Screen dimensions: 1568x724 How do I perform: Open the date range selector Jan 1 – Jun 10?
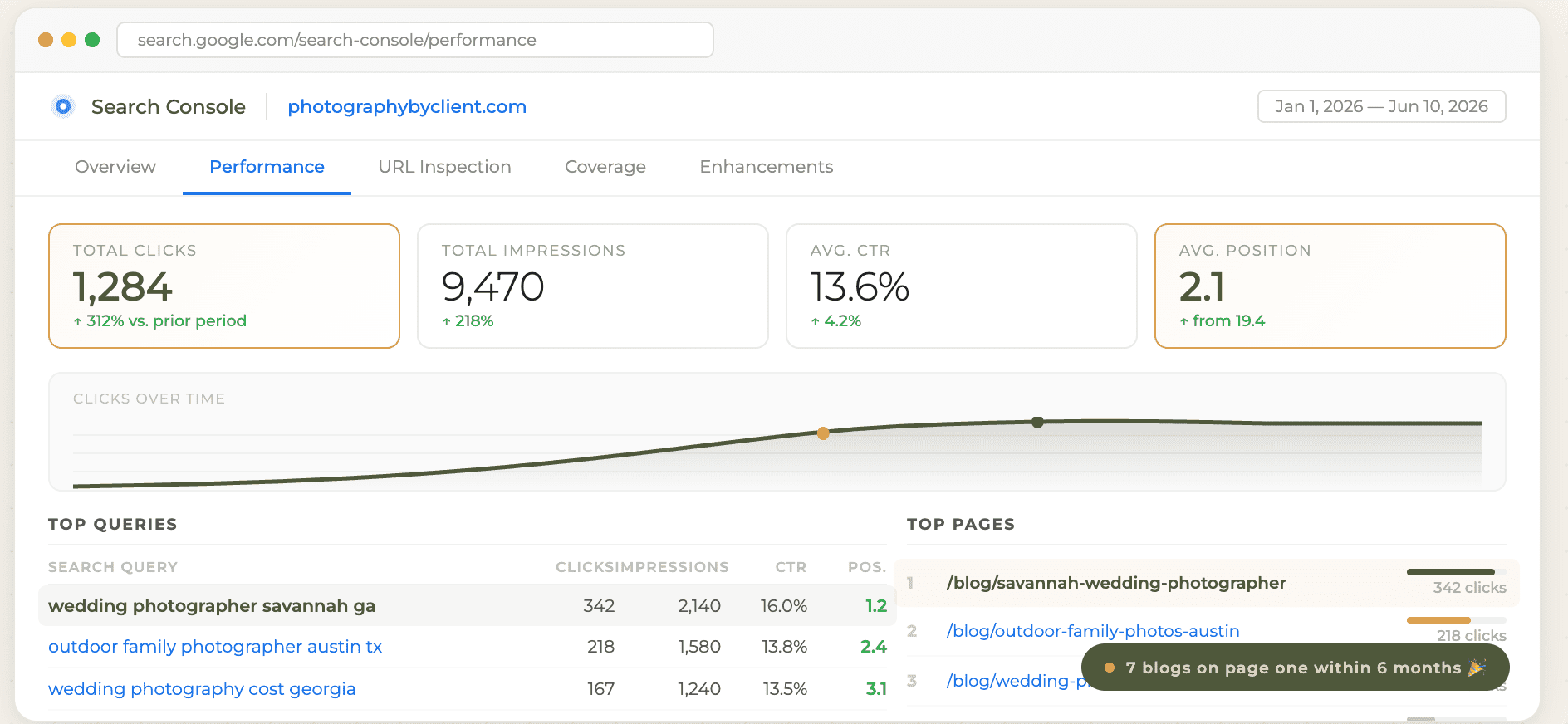tap(1381, 106)
